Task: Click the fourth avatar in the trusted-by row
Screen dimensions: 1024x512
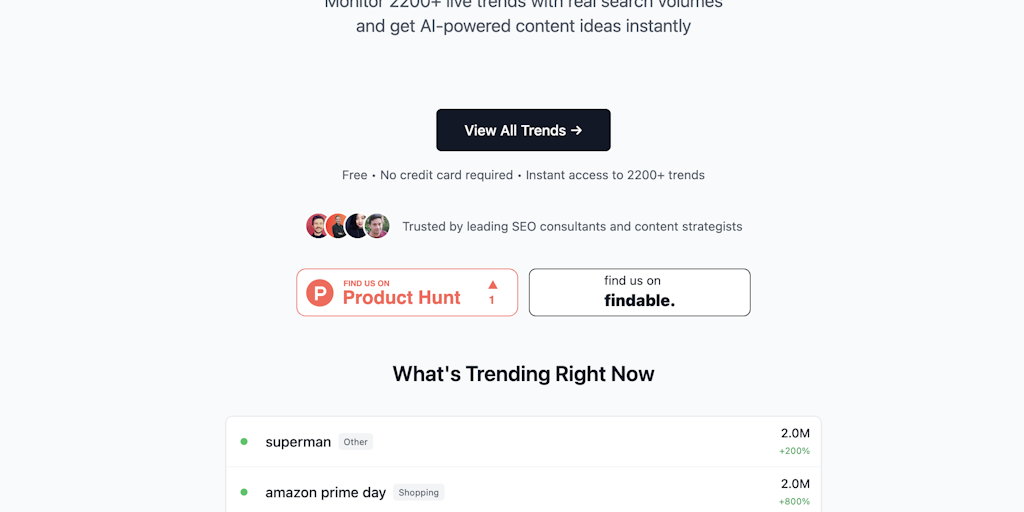Action: click(377, 226)
